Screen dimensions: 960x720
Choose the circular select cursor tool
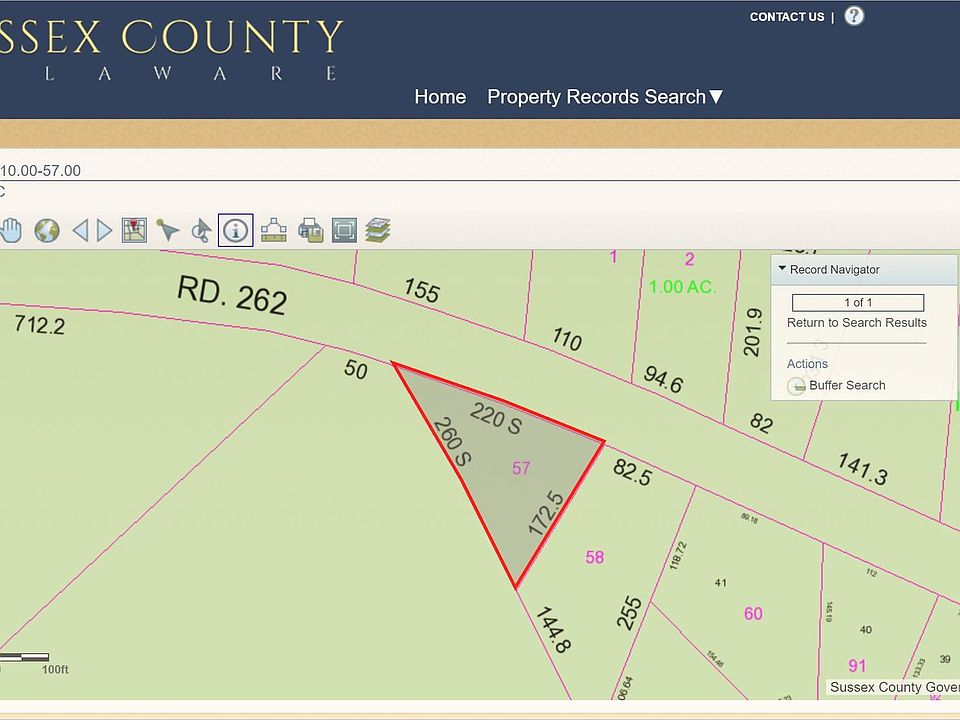[x=201, y=231]
